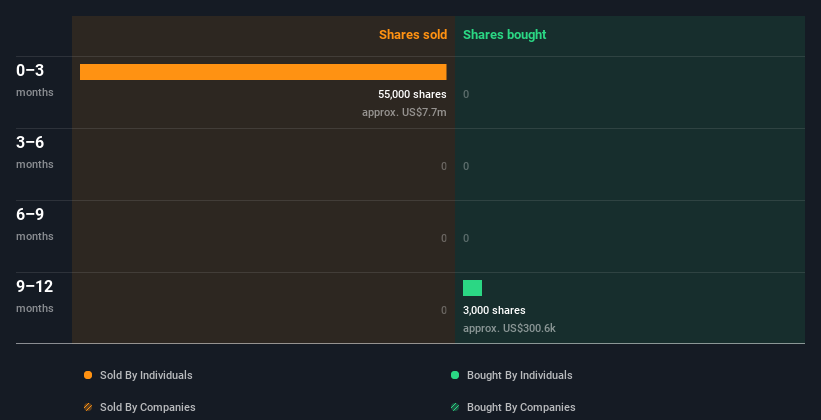This screenshot has height=420, width=821.
Task: Click the striped Sold By Companies icon
Action: pos(88,407)
